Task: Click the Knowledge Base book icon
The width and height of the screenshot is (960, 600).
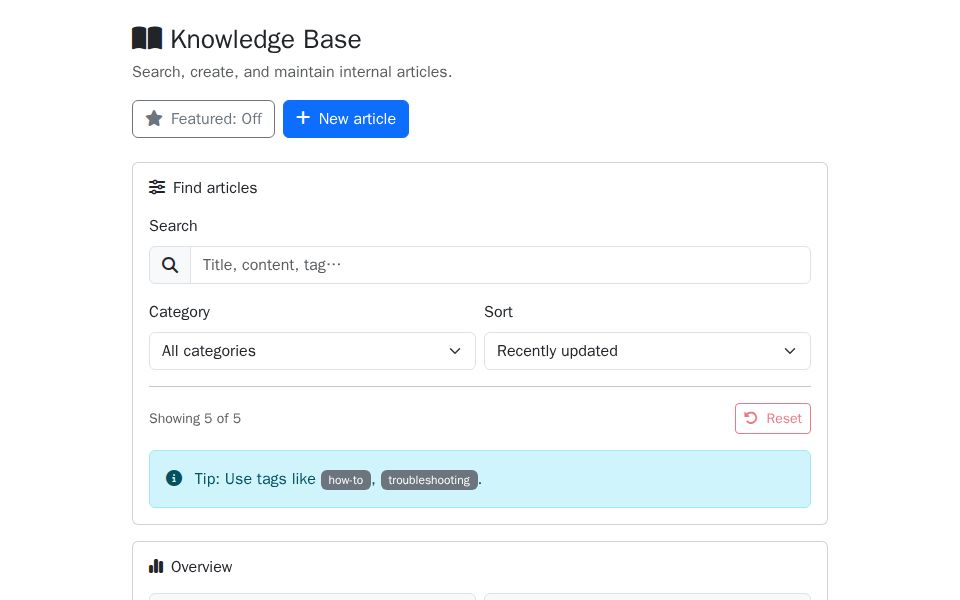Action: [x=146, y=38]
